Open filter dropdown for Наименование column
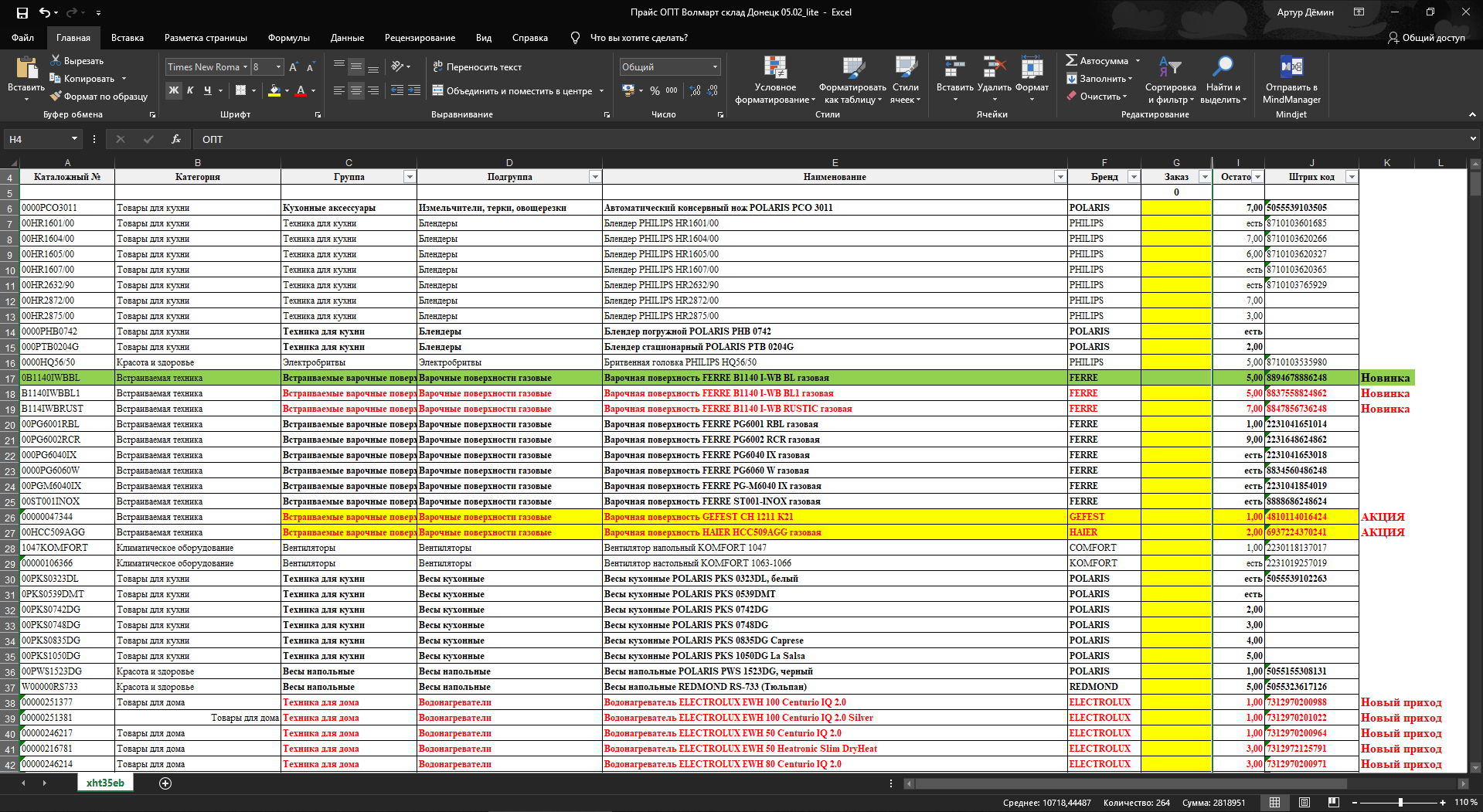The height and width of the screenshot is (812, 1483). click(x=1060, y=177)
